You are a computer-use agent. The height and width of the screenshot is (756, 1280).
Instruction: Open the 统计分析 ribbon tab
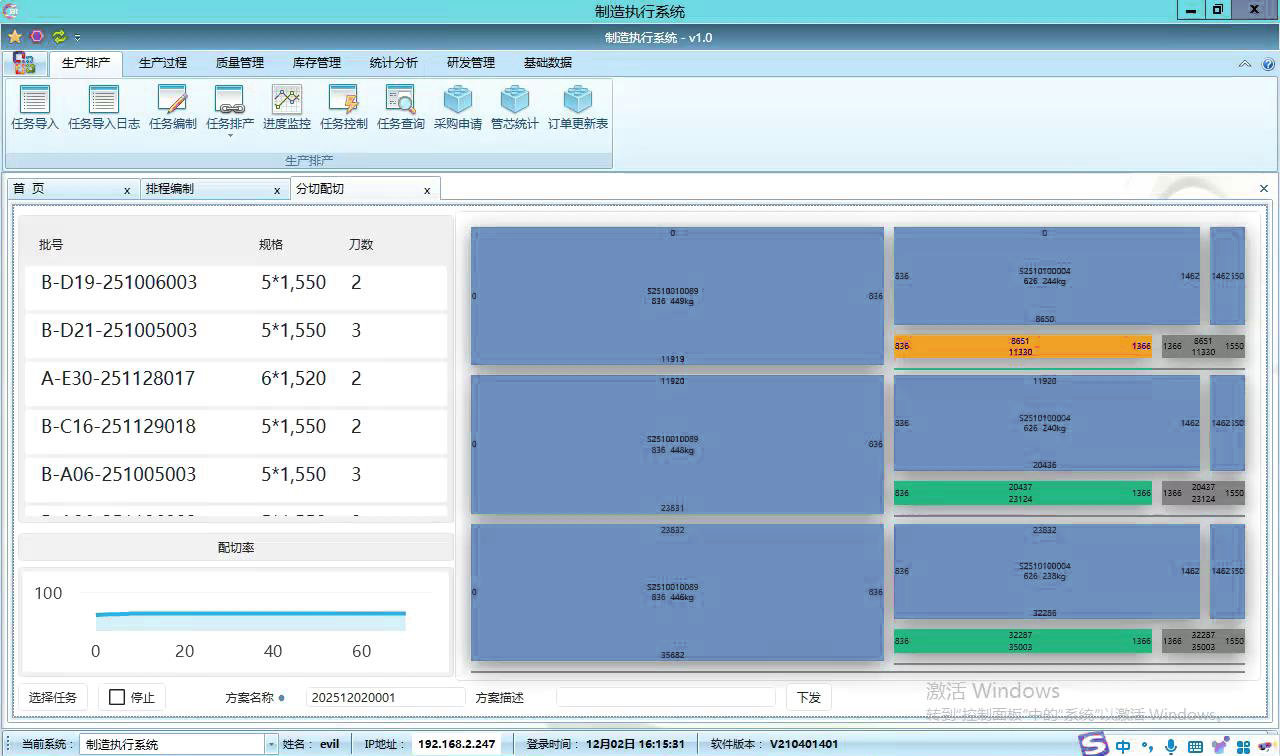click(394, 63)
